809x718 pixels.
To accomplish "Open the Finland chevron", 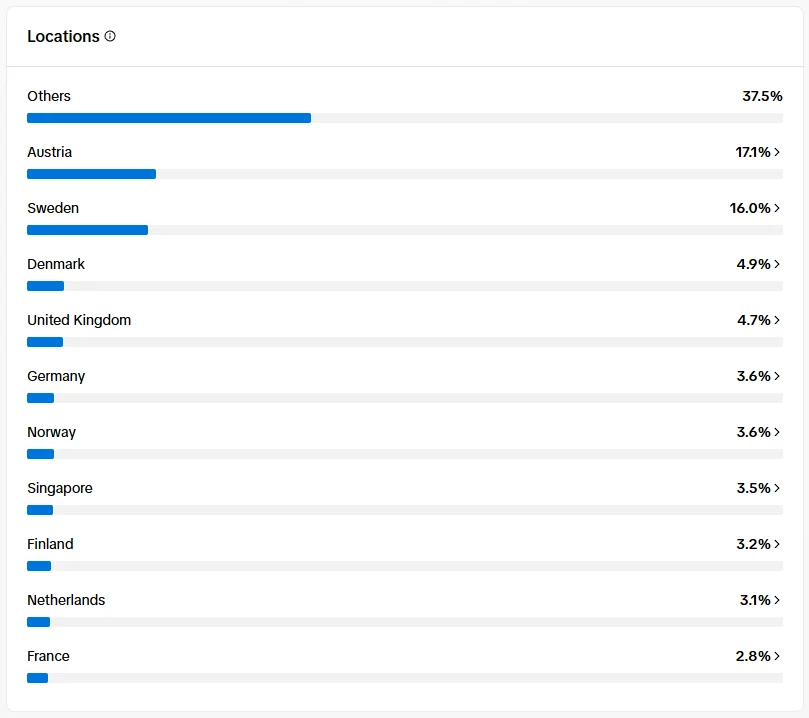I will click(779, 544).
